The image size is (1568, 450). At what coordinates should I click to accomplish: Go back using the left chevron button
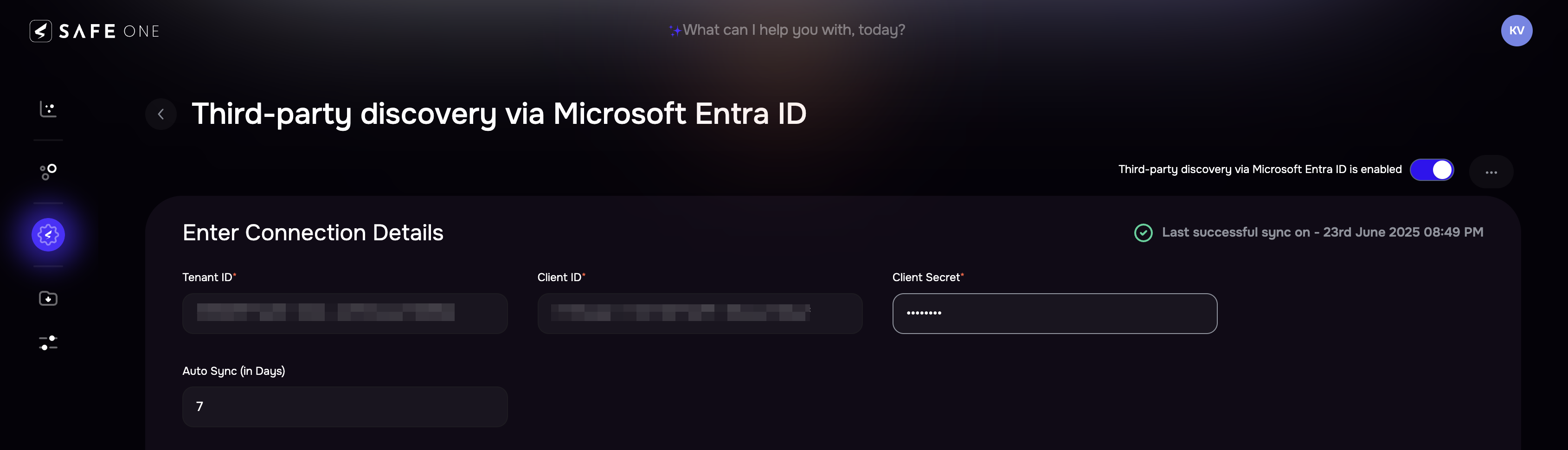click(x=161, y=114)
